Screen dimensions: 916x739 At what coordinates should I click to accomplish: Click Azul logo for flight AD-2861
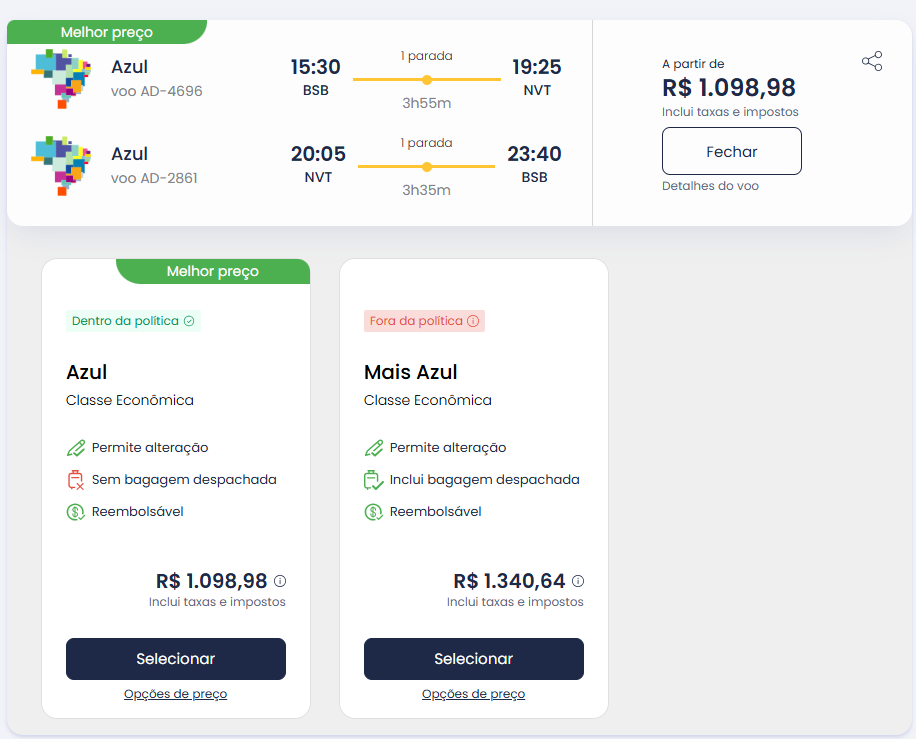coord(61,166)
